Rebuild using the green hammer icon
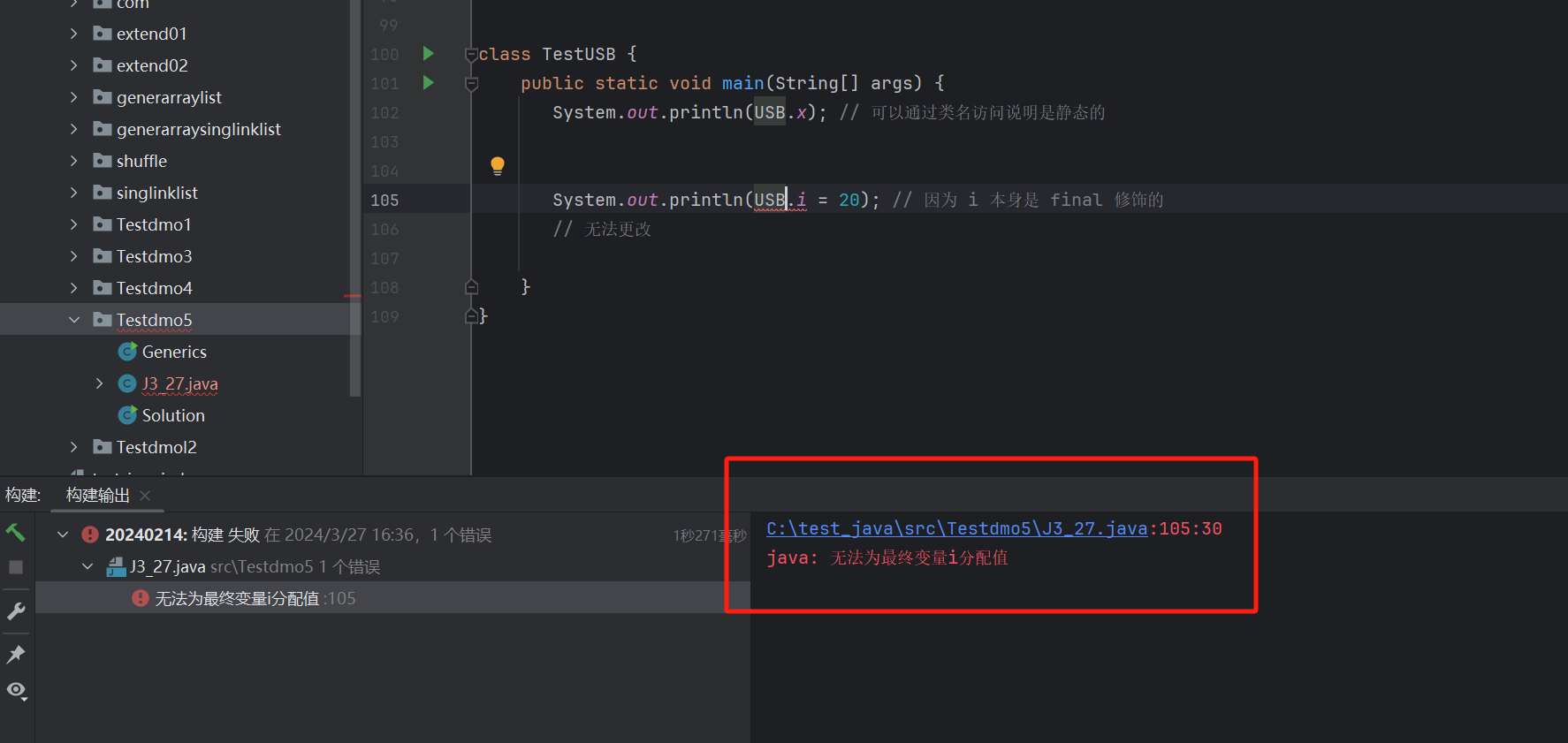This screenshot has width=1568, height=743. (x=16, y=532)
